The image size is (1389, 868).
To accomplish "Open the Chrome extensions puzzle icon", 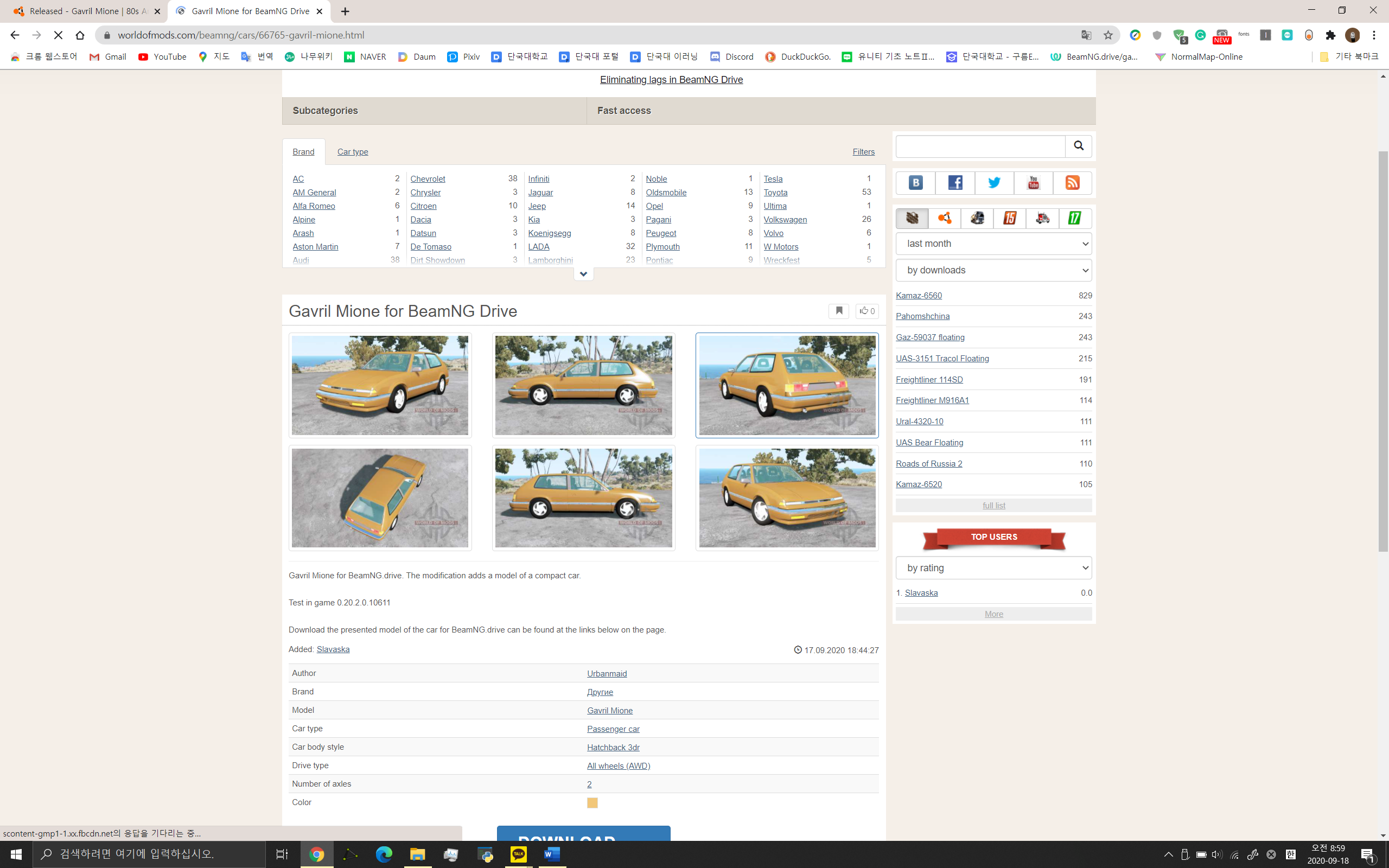I will [1330, 35].
